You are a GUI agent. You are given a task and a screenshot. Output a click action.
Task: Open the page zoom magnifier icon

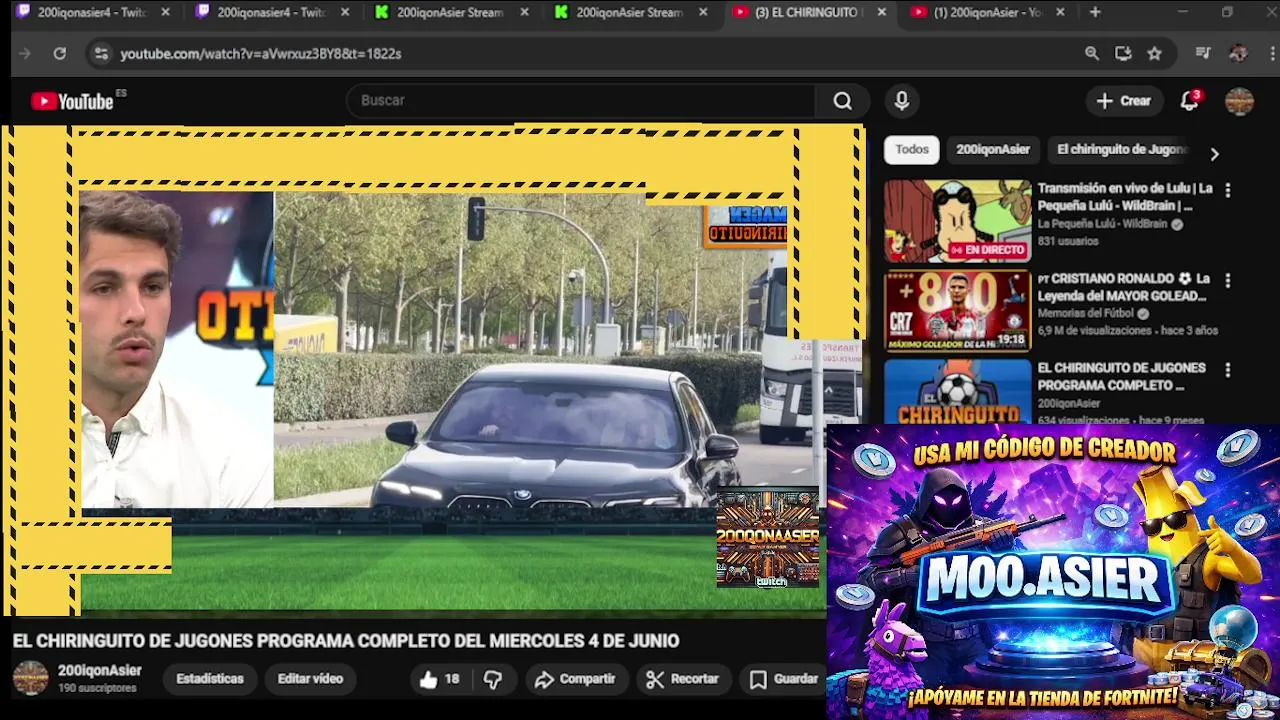coord(1092,53)
